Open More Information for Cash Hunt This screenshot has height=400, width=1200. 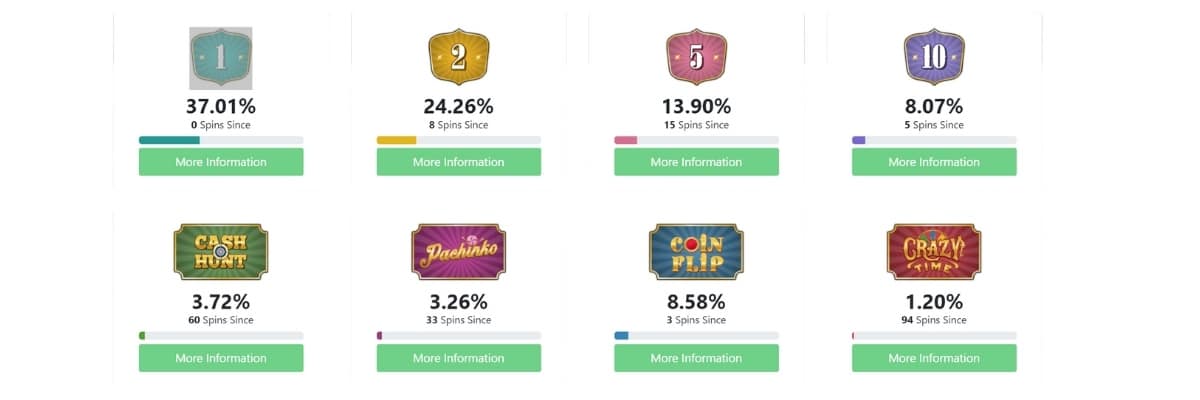pos(221,358)
